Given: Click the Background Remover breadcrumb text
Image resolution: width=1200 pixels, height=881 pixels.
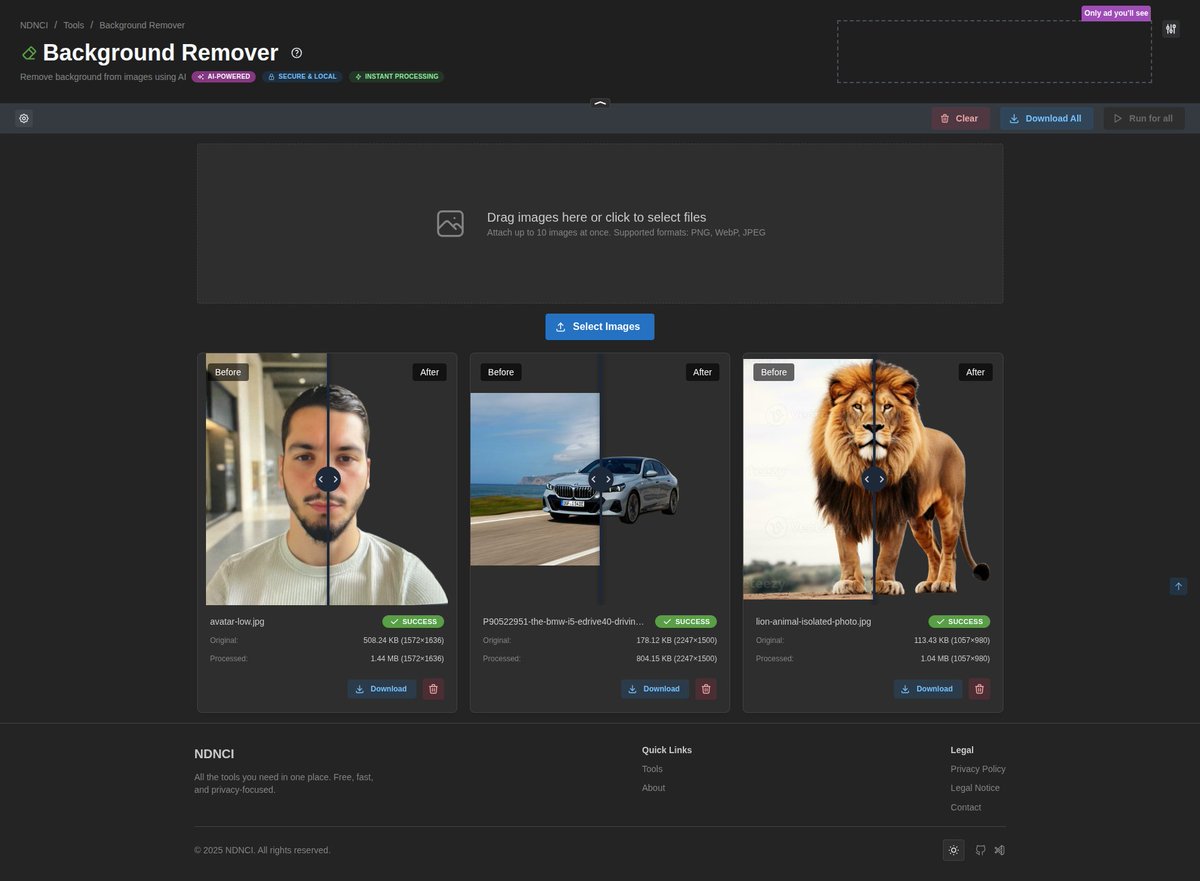Looking at the screenshot, I should (x=142, y=25).
